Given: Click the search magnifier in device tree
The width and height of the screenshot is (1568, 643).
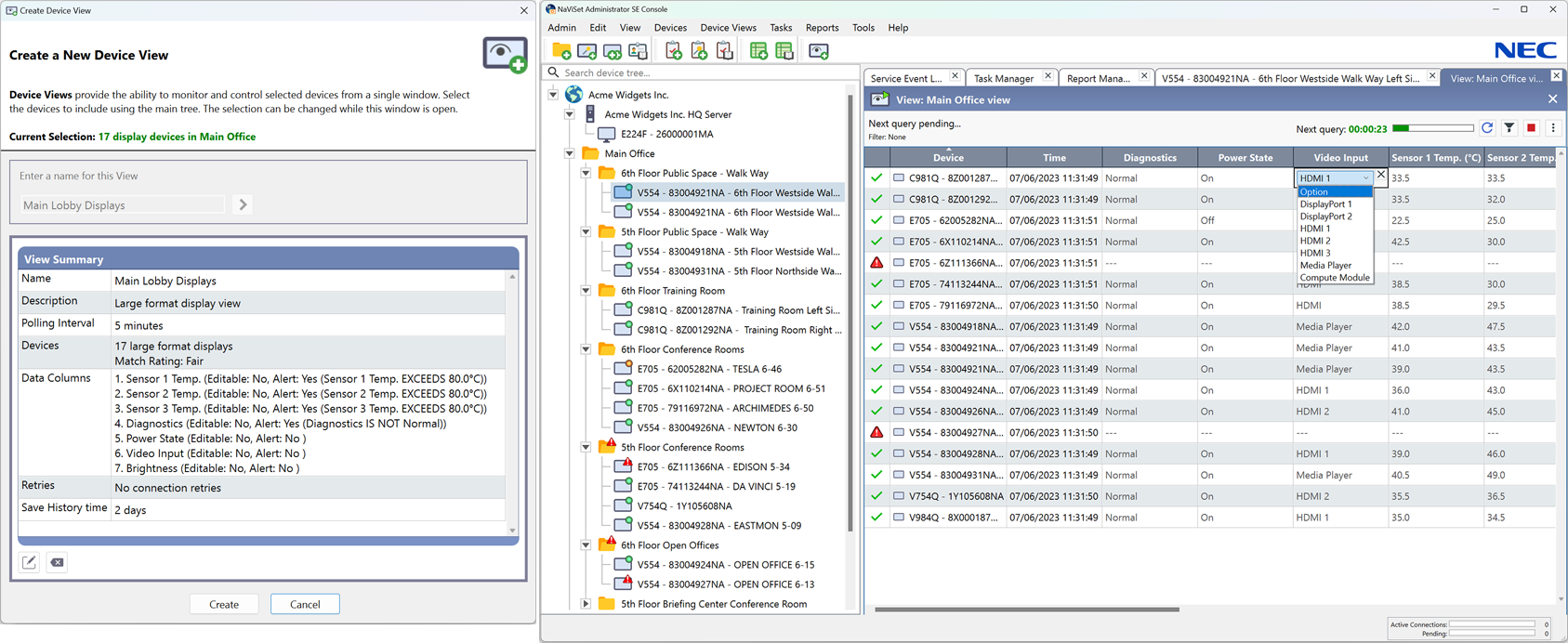Looking at the screenshot, I should [554, 72].
